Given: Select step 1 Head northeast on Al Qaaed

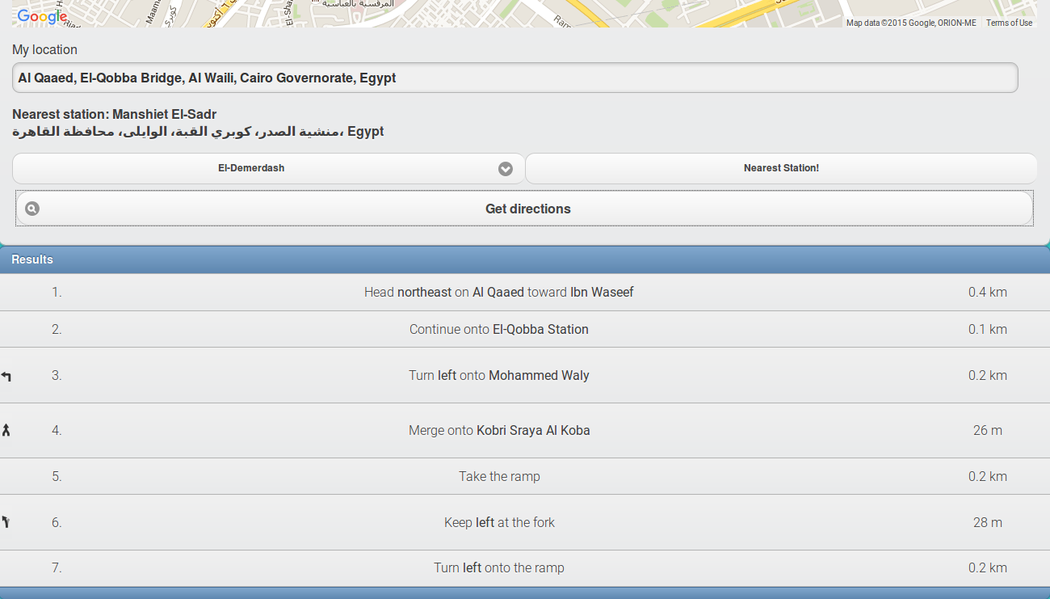Looking at the screenshot, I should (498, 292).
